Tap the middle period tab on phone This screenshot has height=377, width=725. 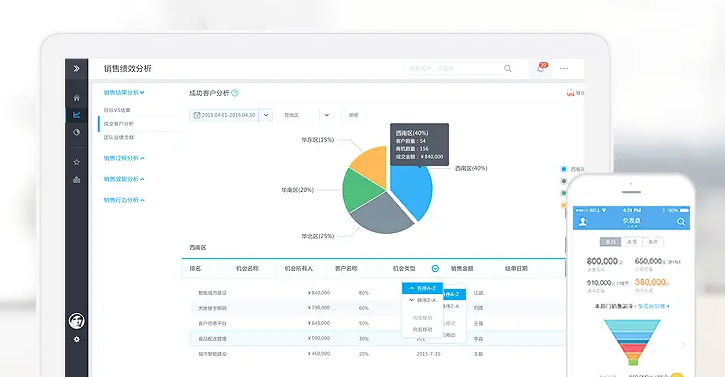click(x=632, y=242)
